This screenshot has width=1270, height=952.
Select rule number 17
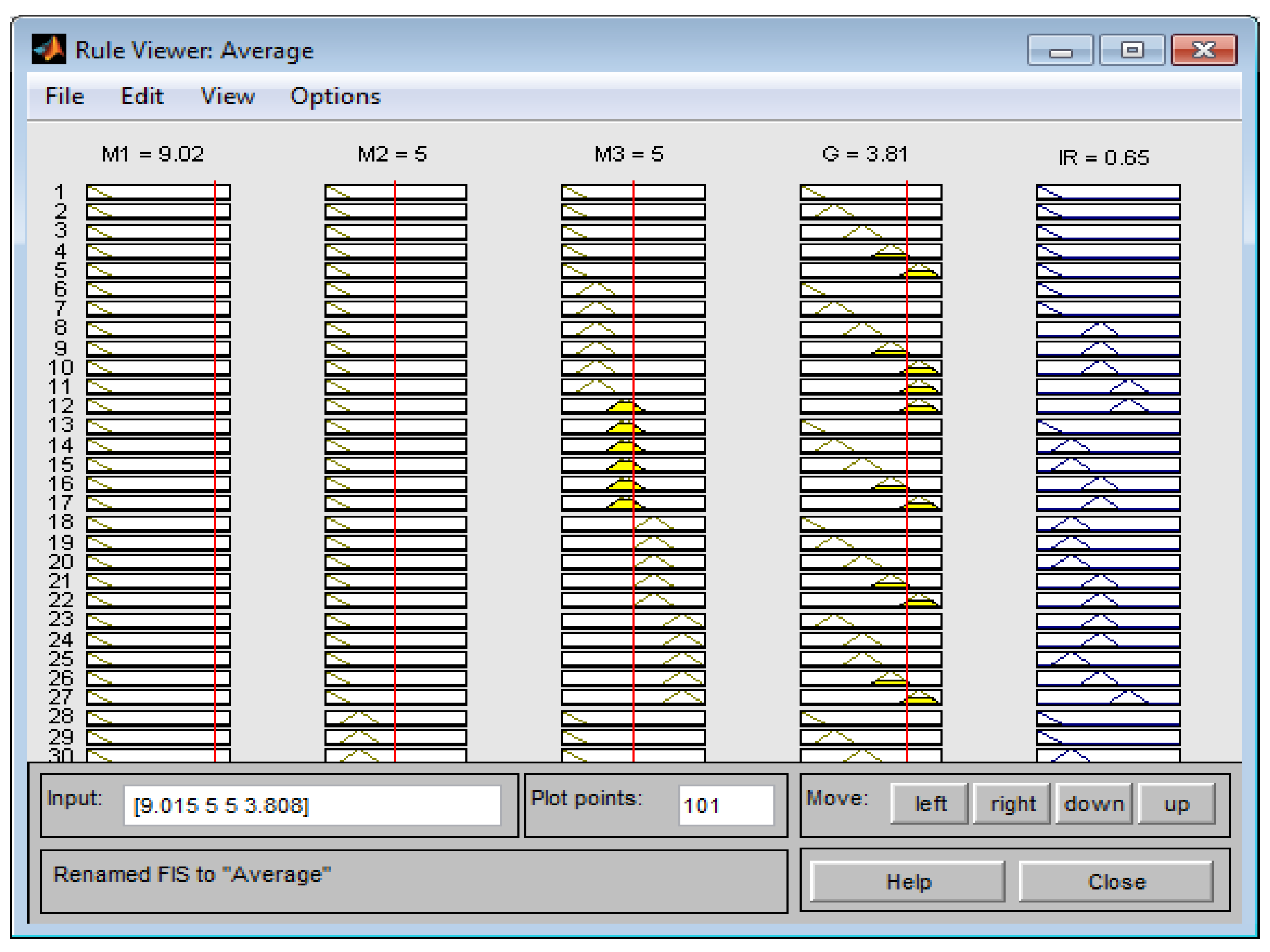(x=60, y=503)
